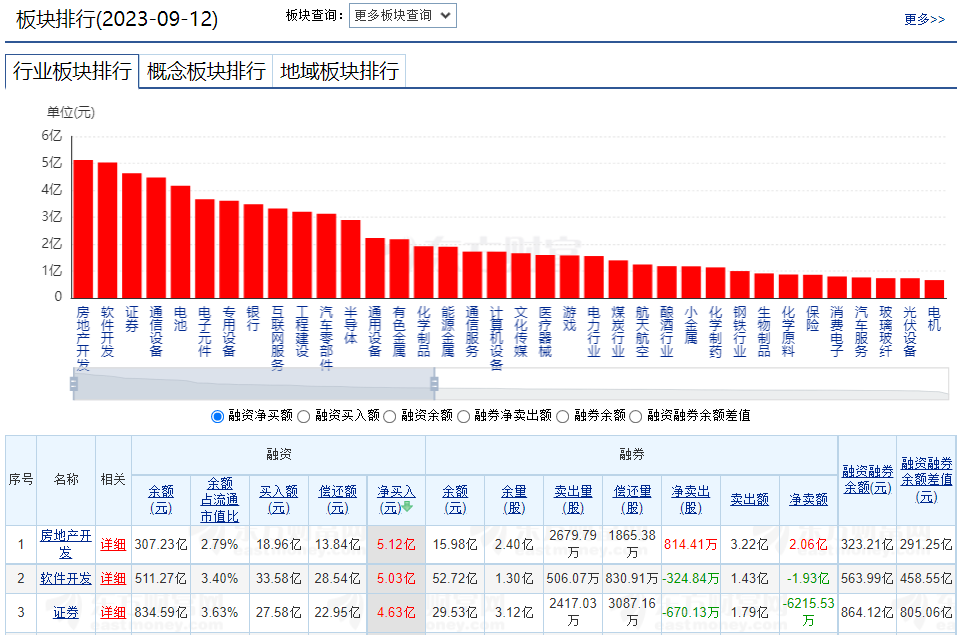Select the 融资买入额 radio button

click(x=305, y=416)
